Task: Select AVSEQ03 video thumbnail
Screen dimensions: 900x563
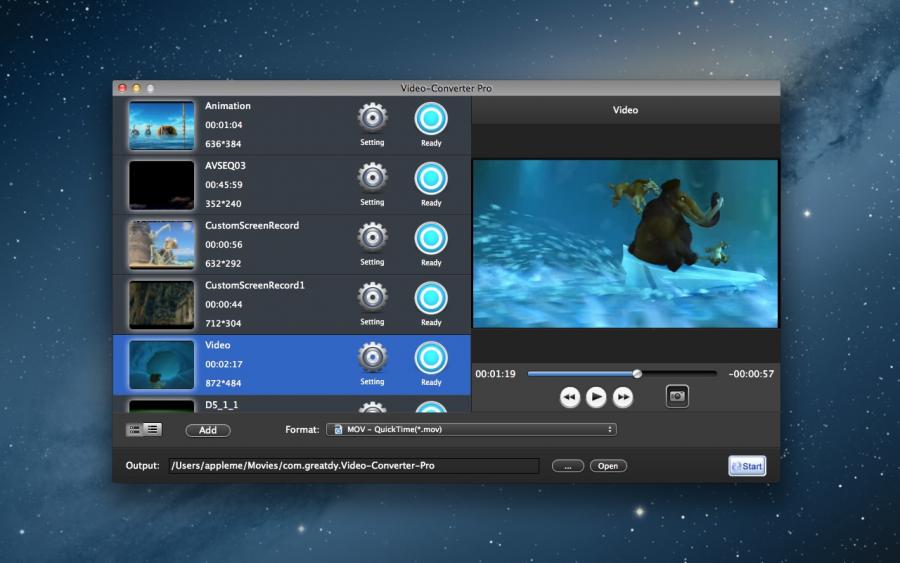Action: click(161, 185)
